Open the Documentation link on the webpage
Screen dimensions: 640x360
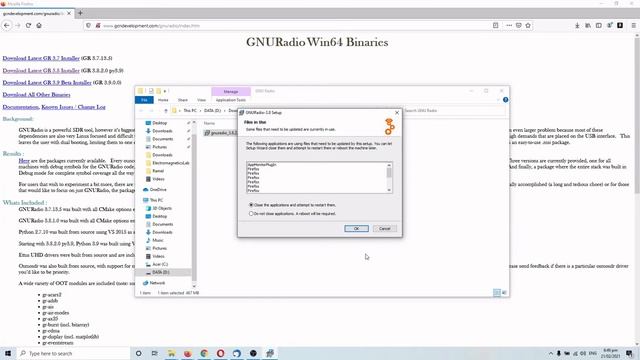pos(20,107)
